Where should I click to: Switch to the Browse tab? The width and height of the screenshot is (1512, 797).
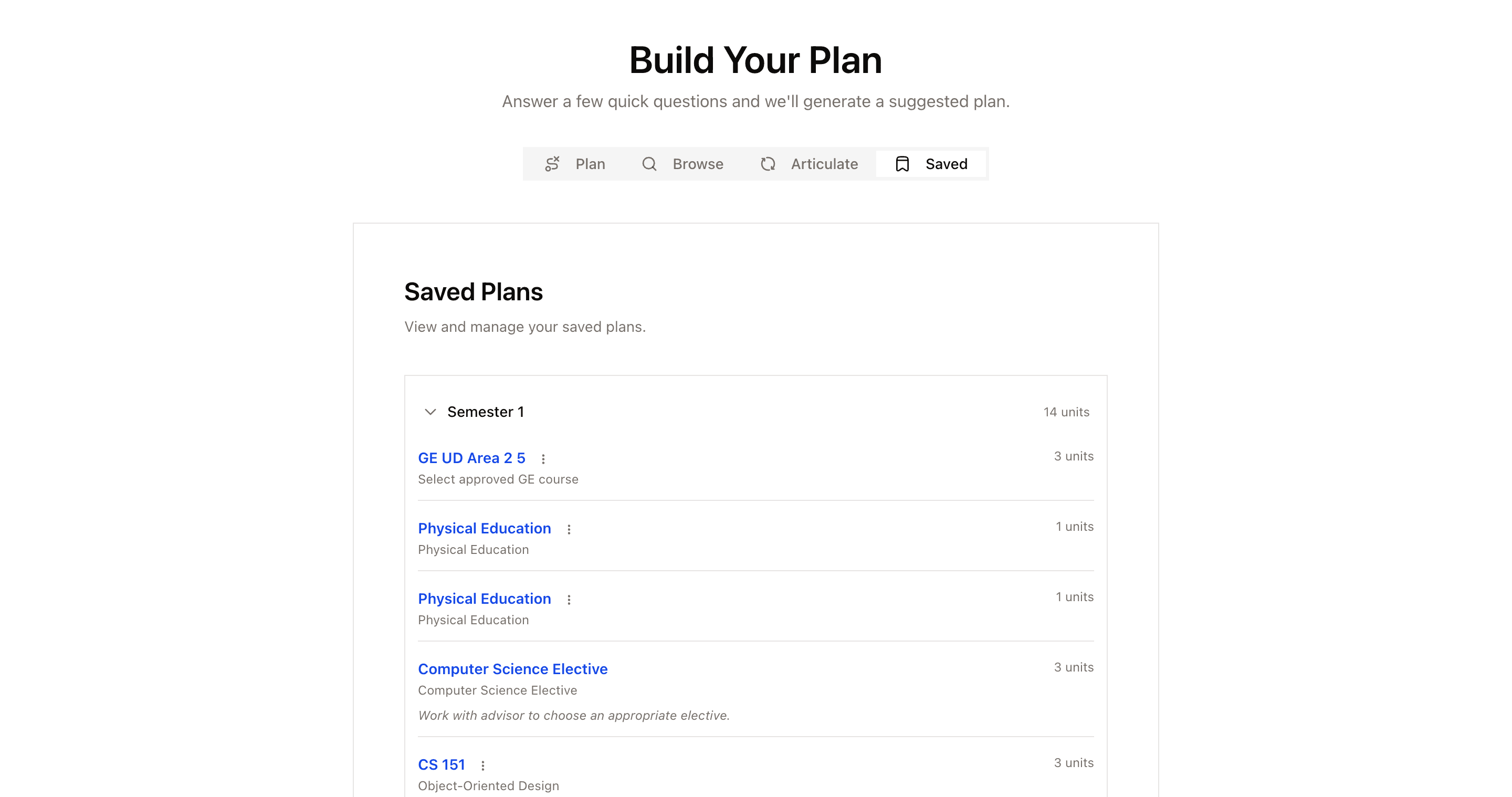click(x=697, y=164)
